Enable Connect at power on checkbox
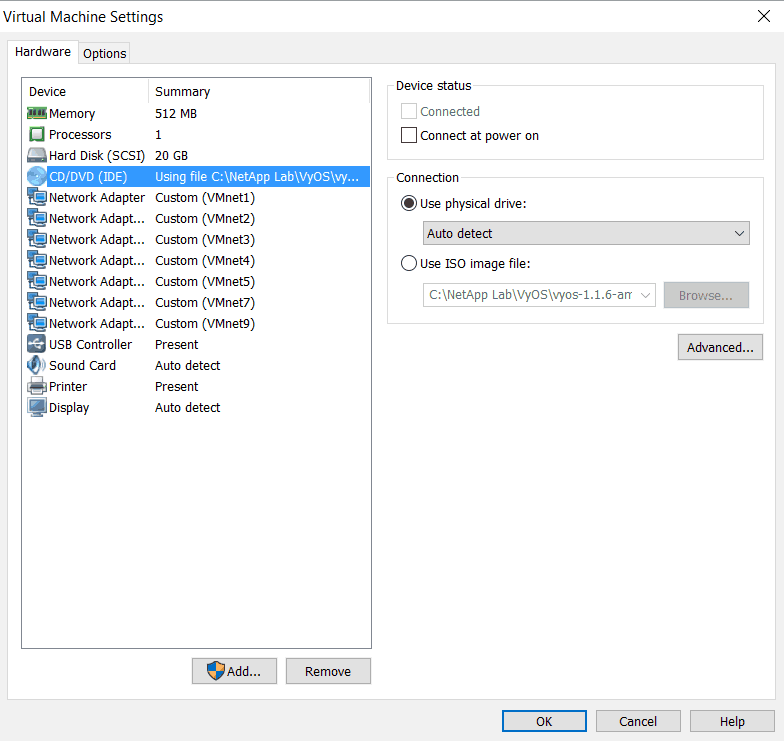Viewport: 784px width, 741px height. point(409,136)
